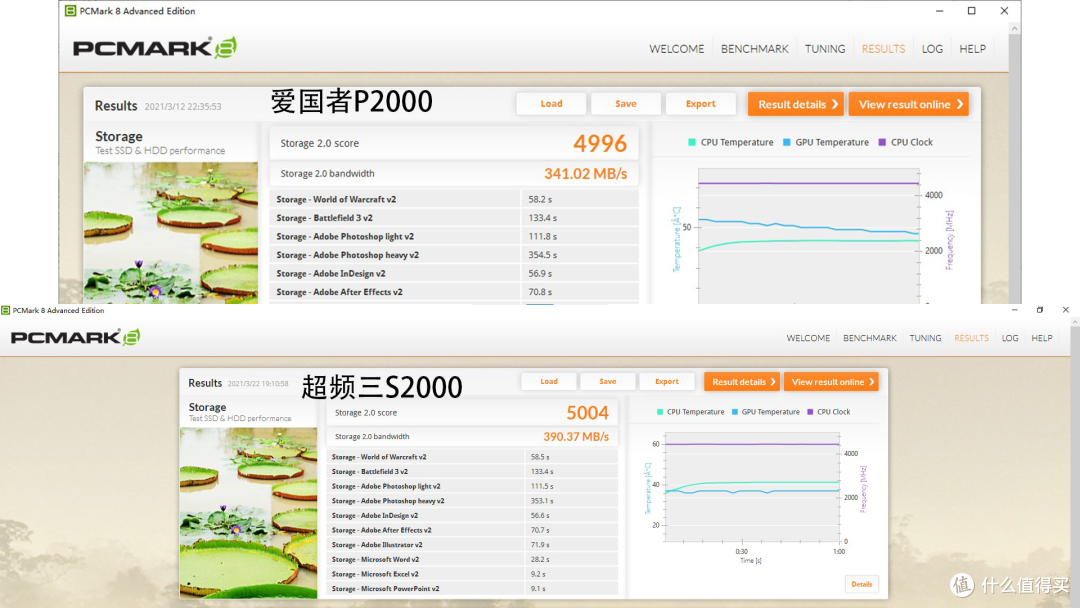Click top result timestamp 2021/3/12 22:35:53
1080x608 pixels.
pos(183,107)
